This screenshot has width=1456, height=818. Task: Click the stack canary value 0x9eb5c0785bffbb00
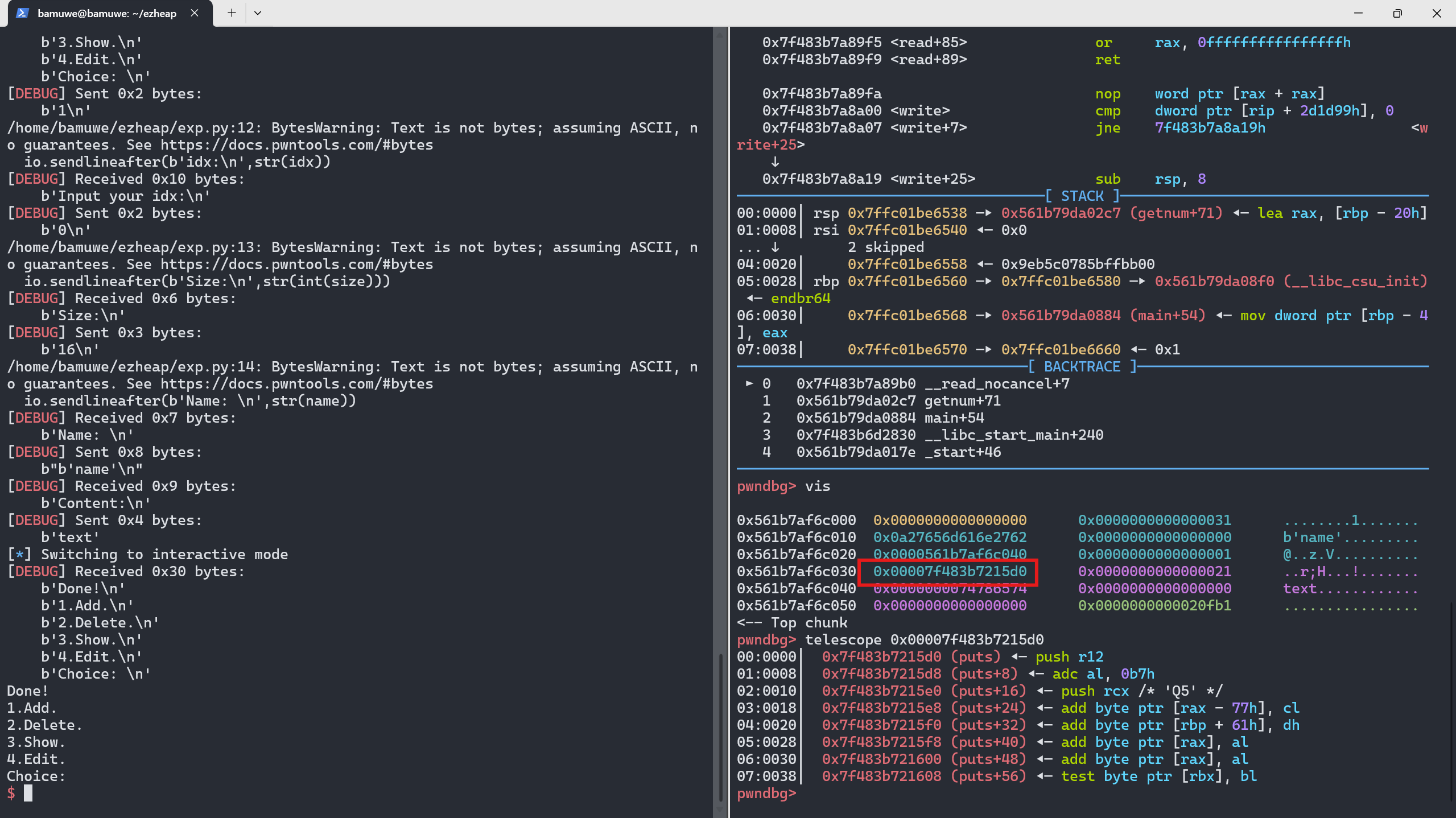click(x=1078, y=265)
